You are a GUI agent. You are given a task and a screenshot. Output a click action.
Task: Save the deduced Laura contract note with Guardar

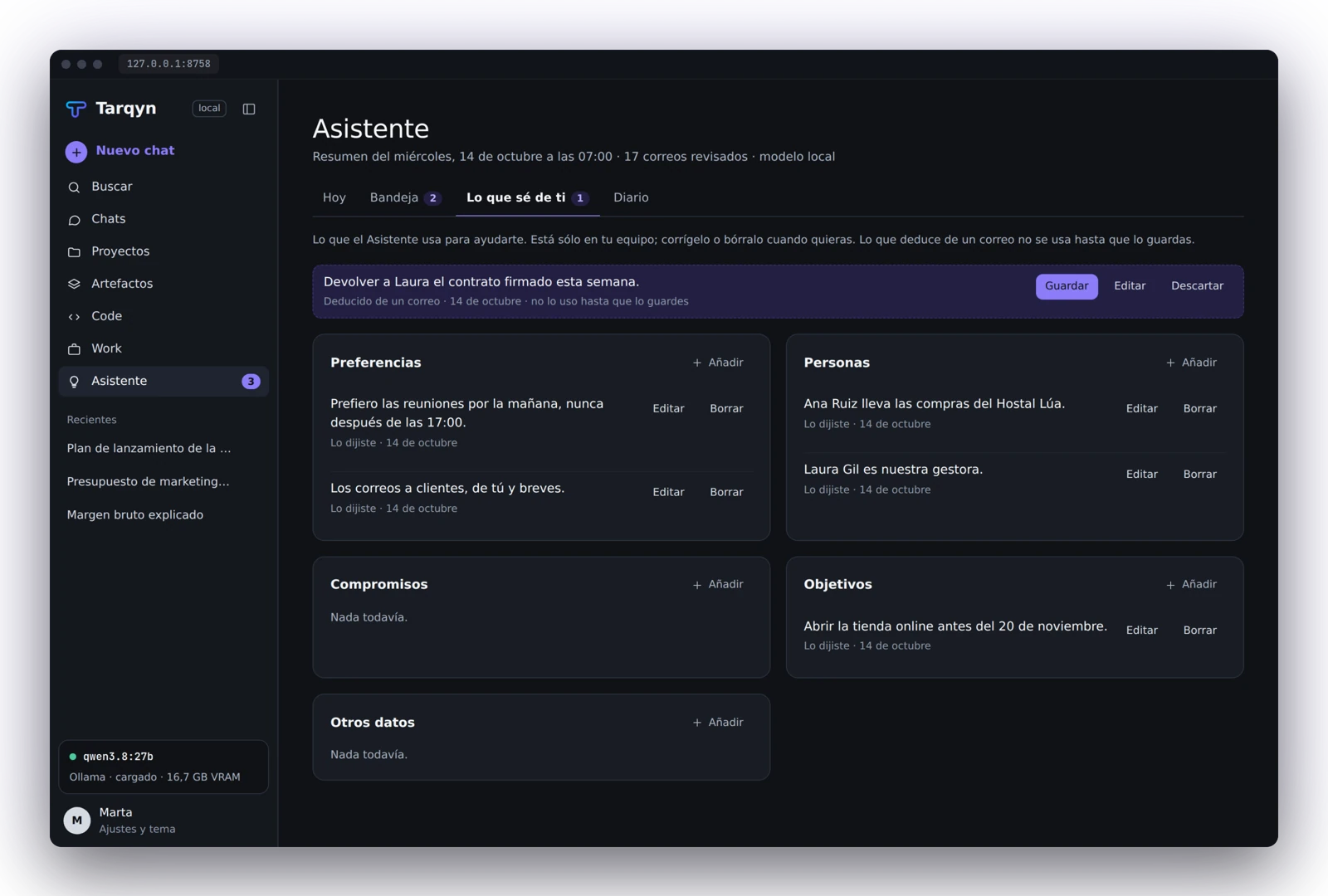1067,286
